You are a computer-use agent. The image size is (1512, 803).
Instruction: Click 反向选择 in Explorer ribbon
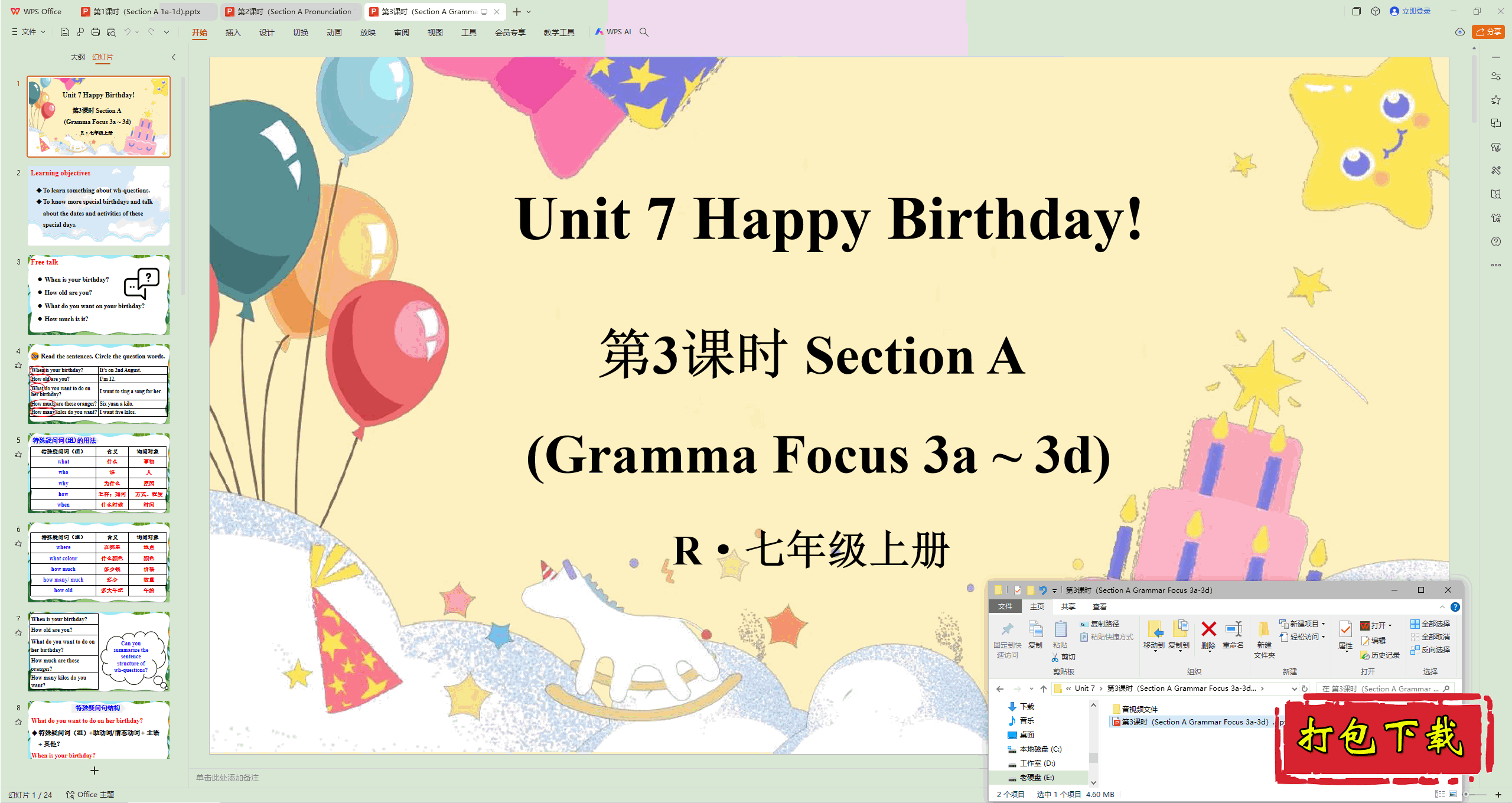coord(1430,650)
